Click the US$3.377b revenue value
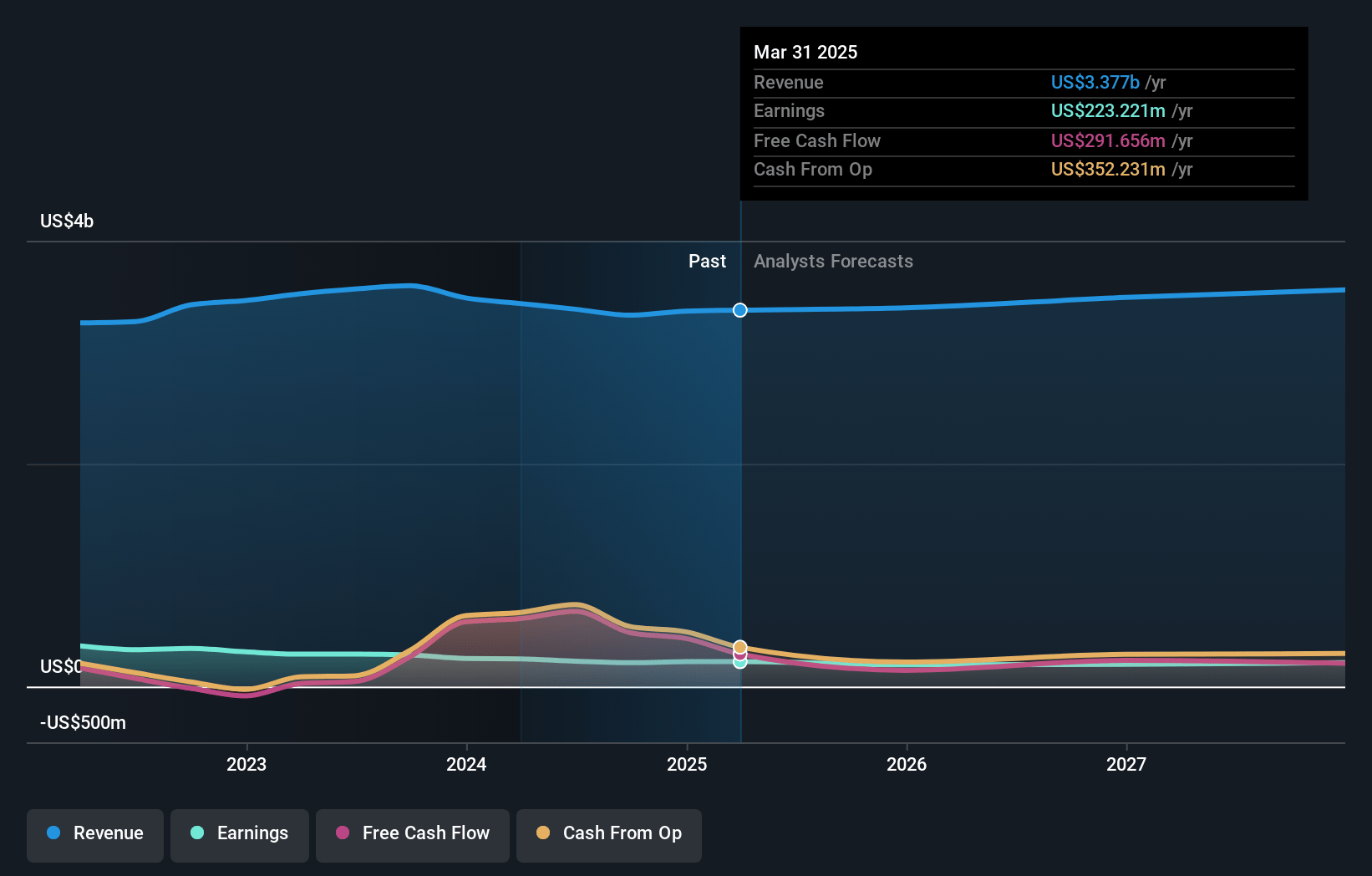 pyautogui.click(x=1095, y=82)
